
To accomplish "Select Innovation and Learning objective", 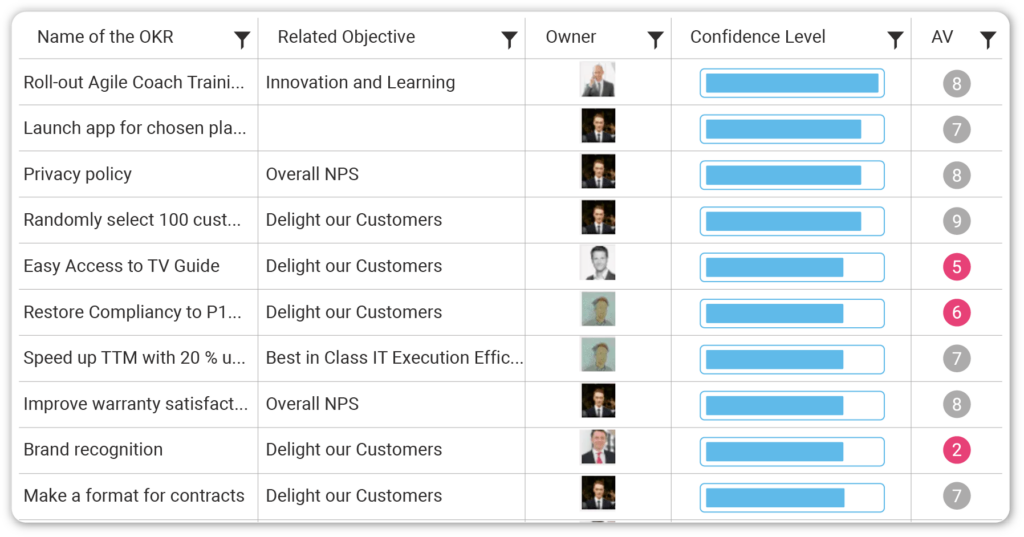I will coord(360,83).
